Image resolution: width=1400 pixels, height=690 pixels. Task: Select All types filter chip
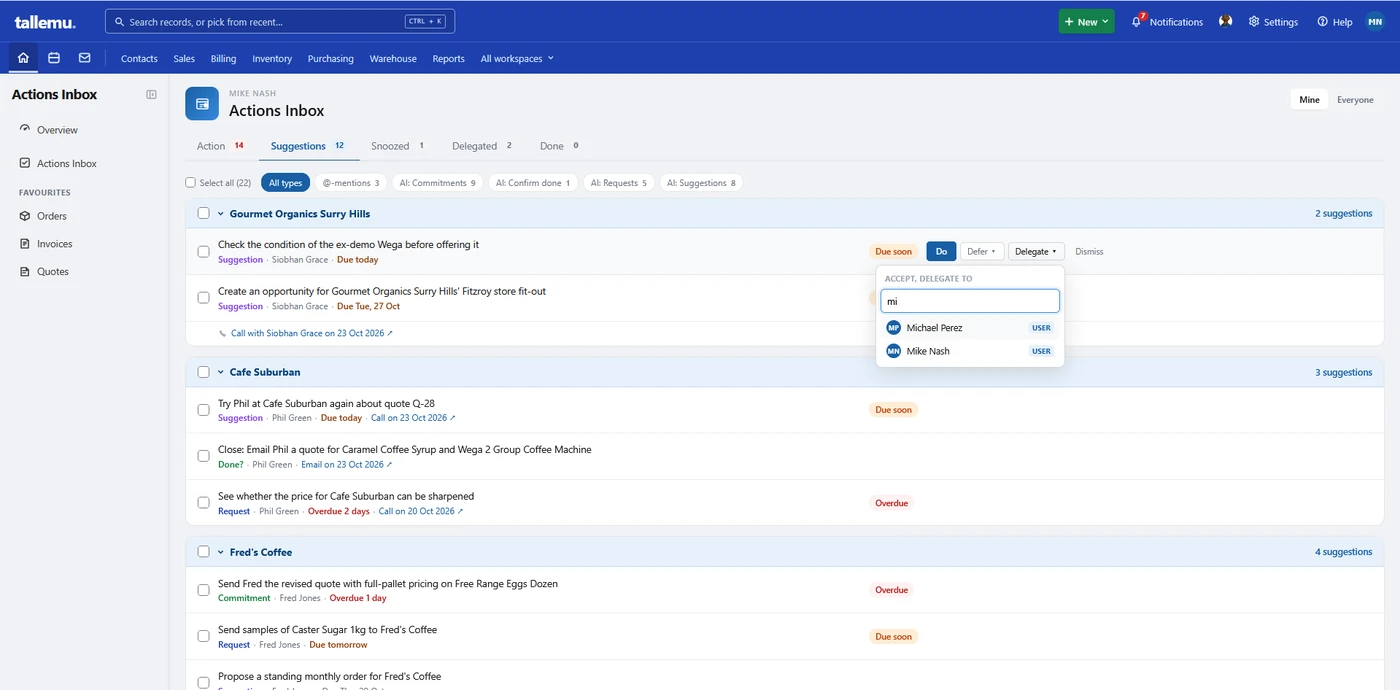pyautogui.click(x=285, y=183)
